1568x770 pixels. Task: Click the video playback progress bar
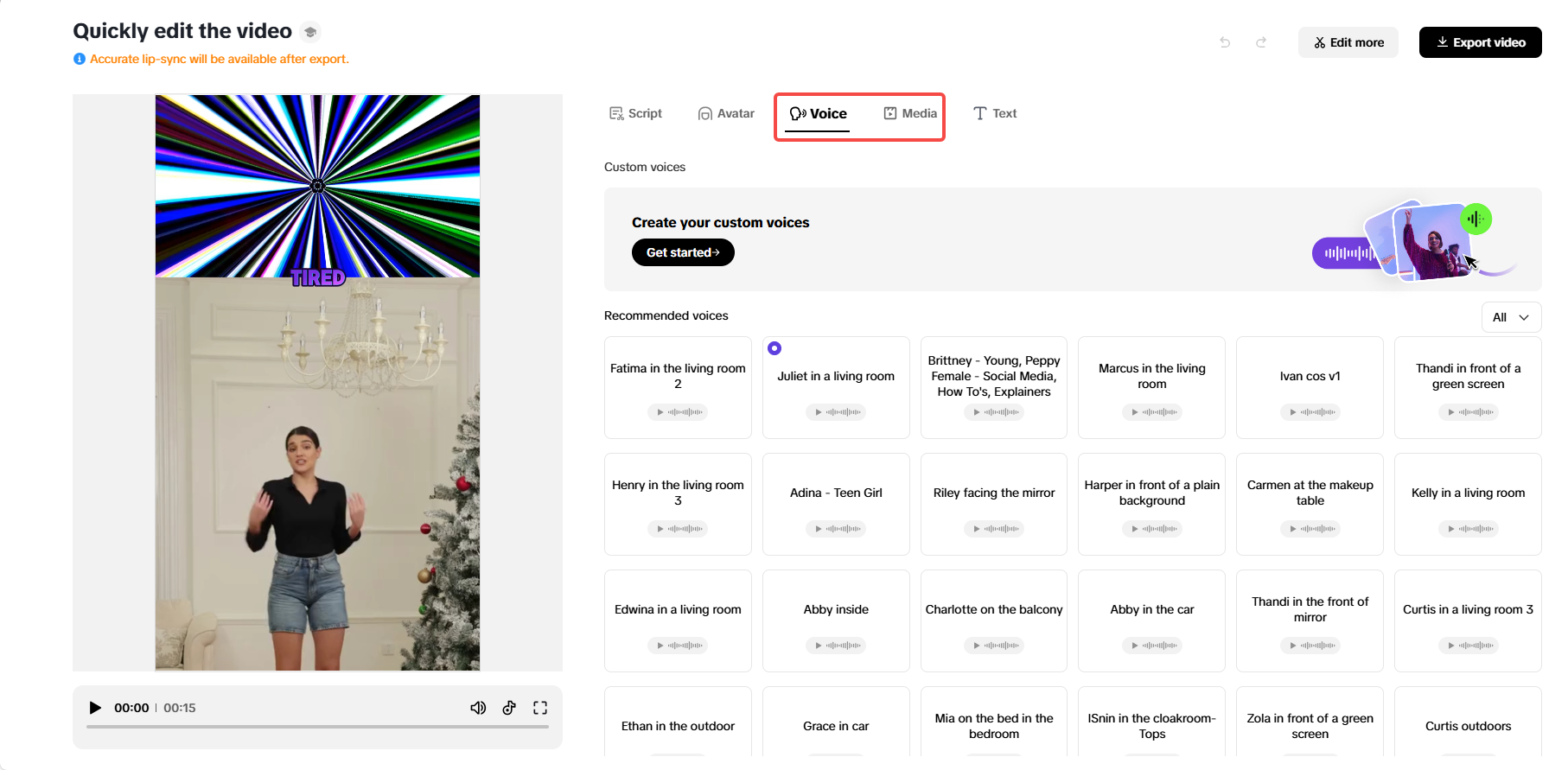click(317, 727)
